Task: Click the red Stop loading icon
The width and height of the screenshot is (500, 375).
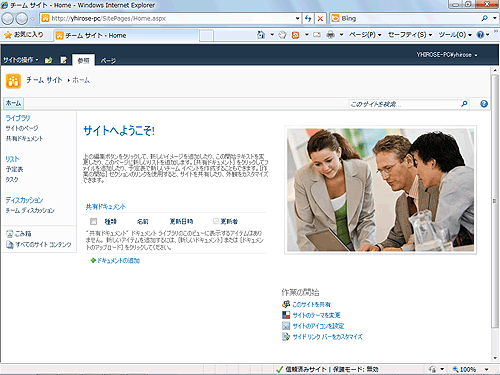Action: click(320, 19)
